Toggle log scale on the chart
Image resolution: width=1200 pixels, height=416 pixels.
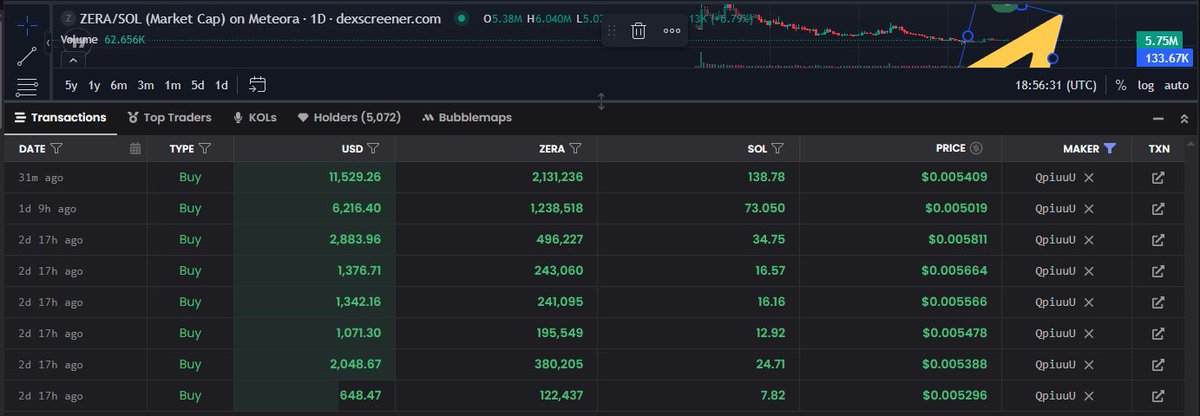1145,85
